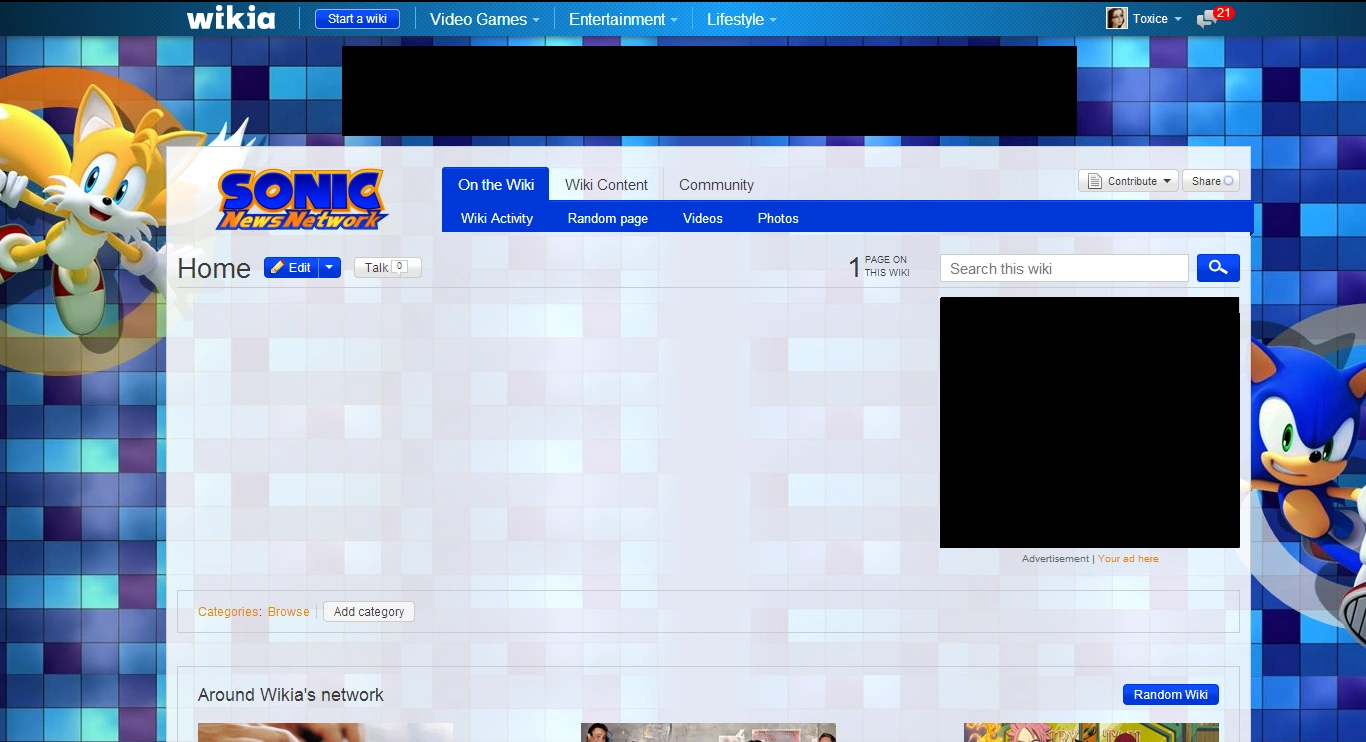1366x742 pixels.
Task: Click the blue search magnifier button
Action: pyautogui.click(x=1218, y=268)
